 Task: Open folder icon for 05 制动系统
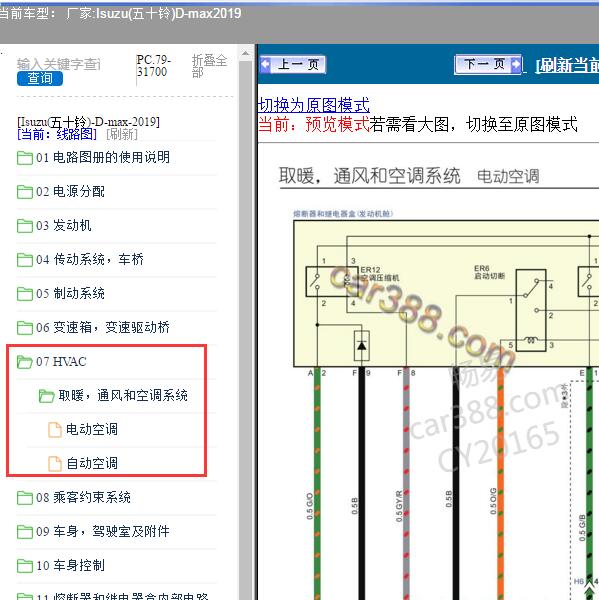click(x=25, y=294)
